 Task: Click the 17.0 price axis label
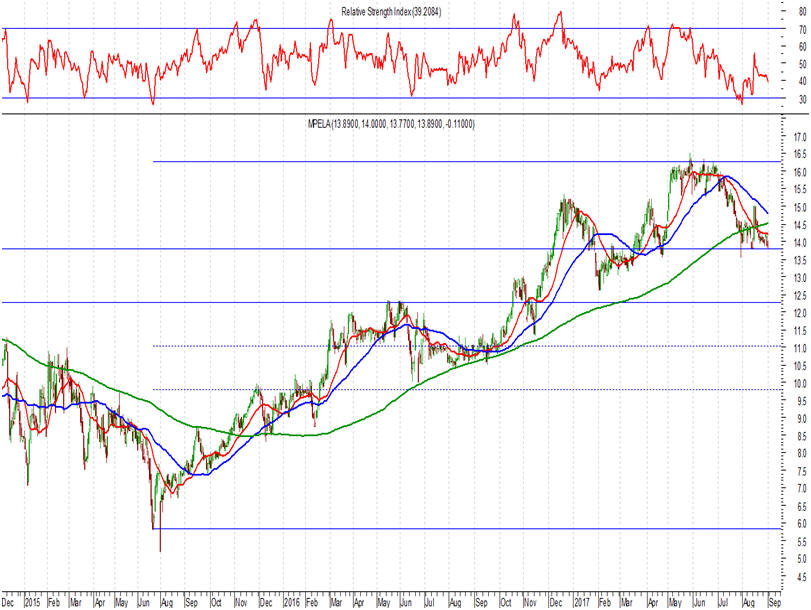800,137
